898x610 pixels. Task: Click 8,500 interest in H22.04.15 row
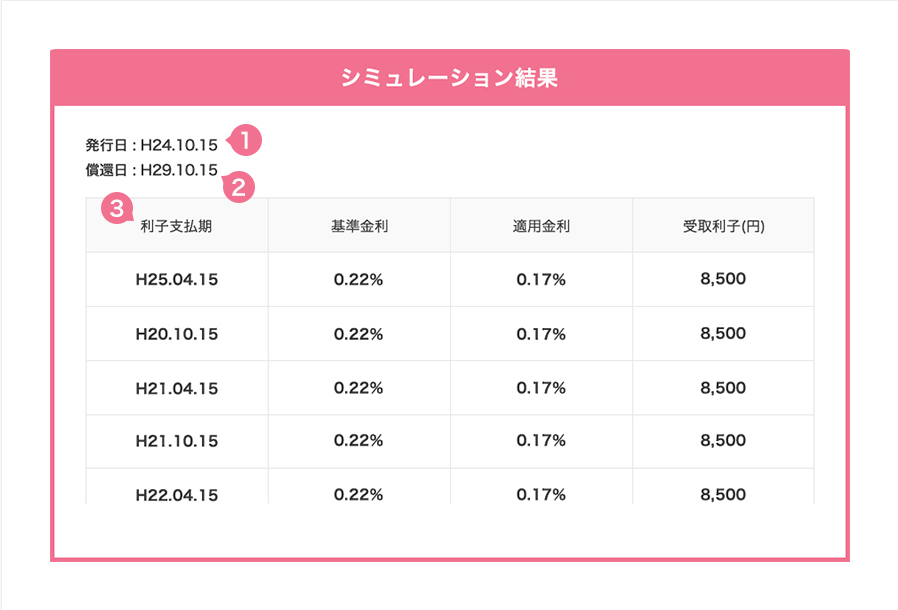[723, 494]
